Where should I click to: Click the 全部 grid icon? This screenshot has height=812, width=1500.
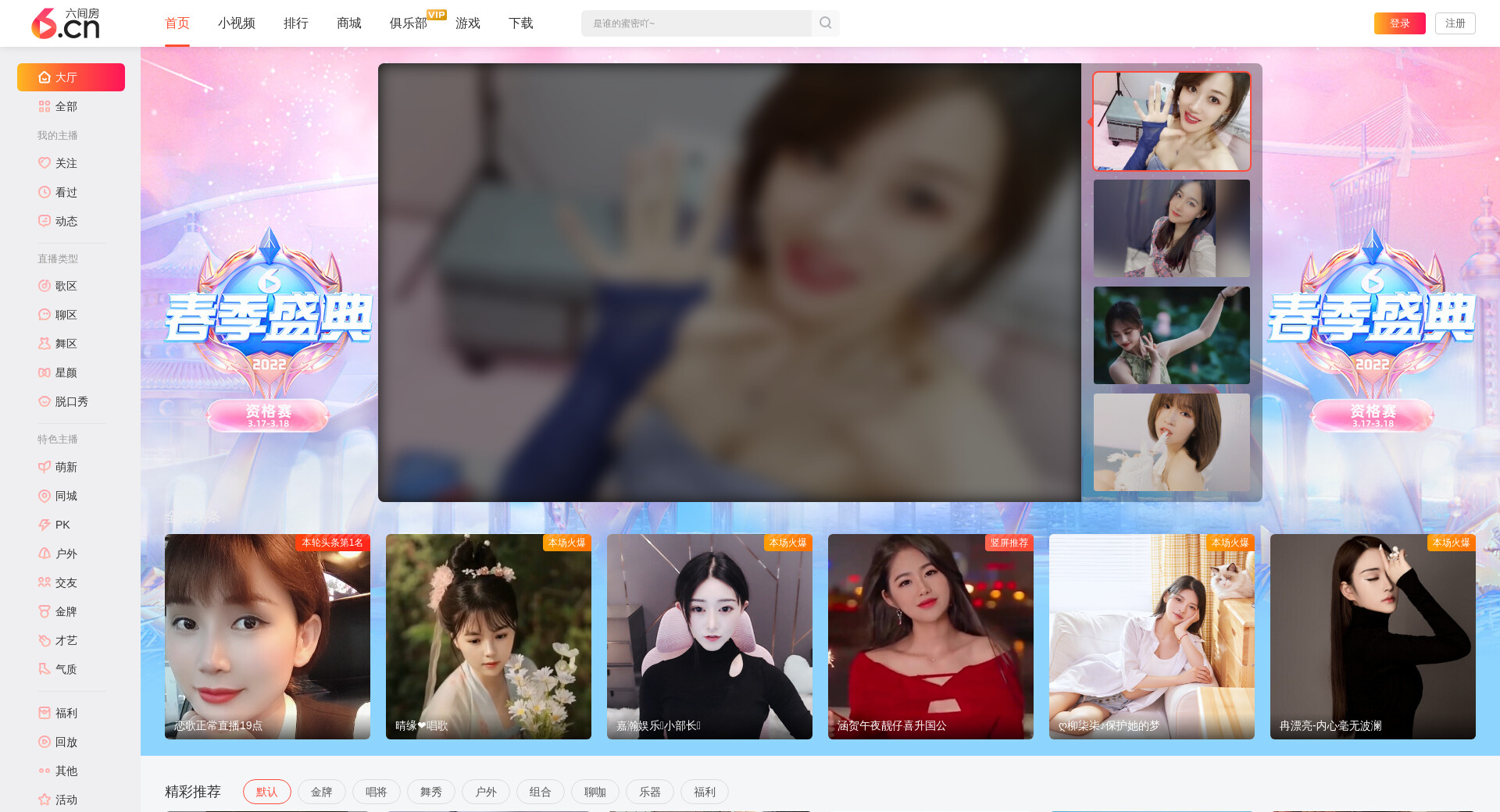(x=45, y=106)
